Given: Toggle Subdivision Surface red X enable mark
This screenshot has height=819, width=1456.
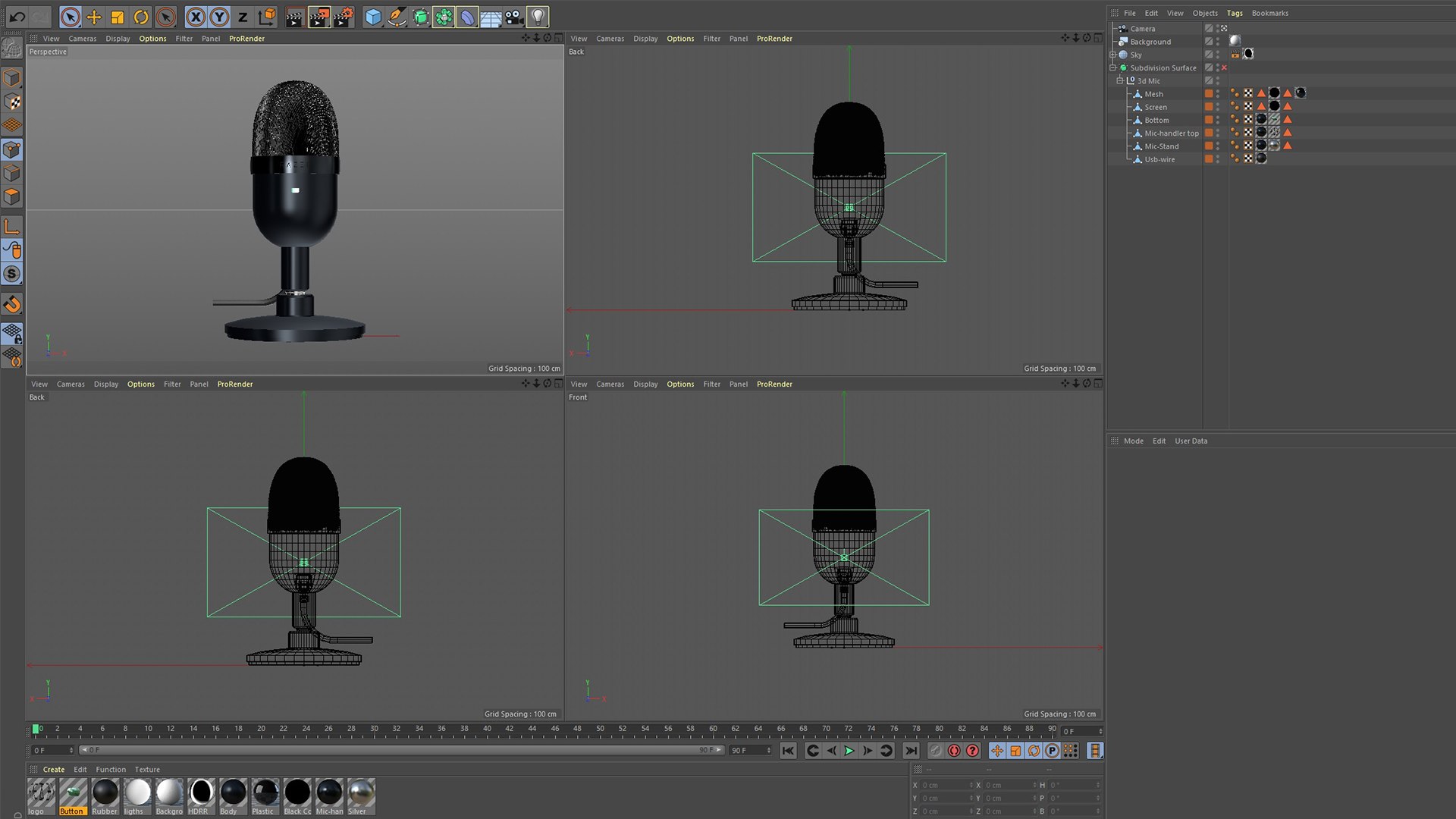Looking at the screenshot, I should (x=1224, y=67).
